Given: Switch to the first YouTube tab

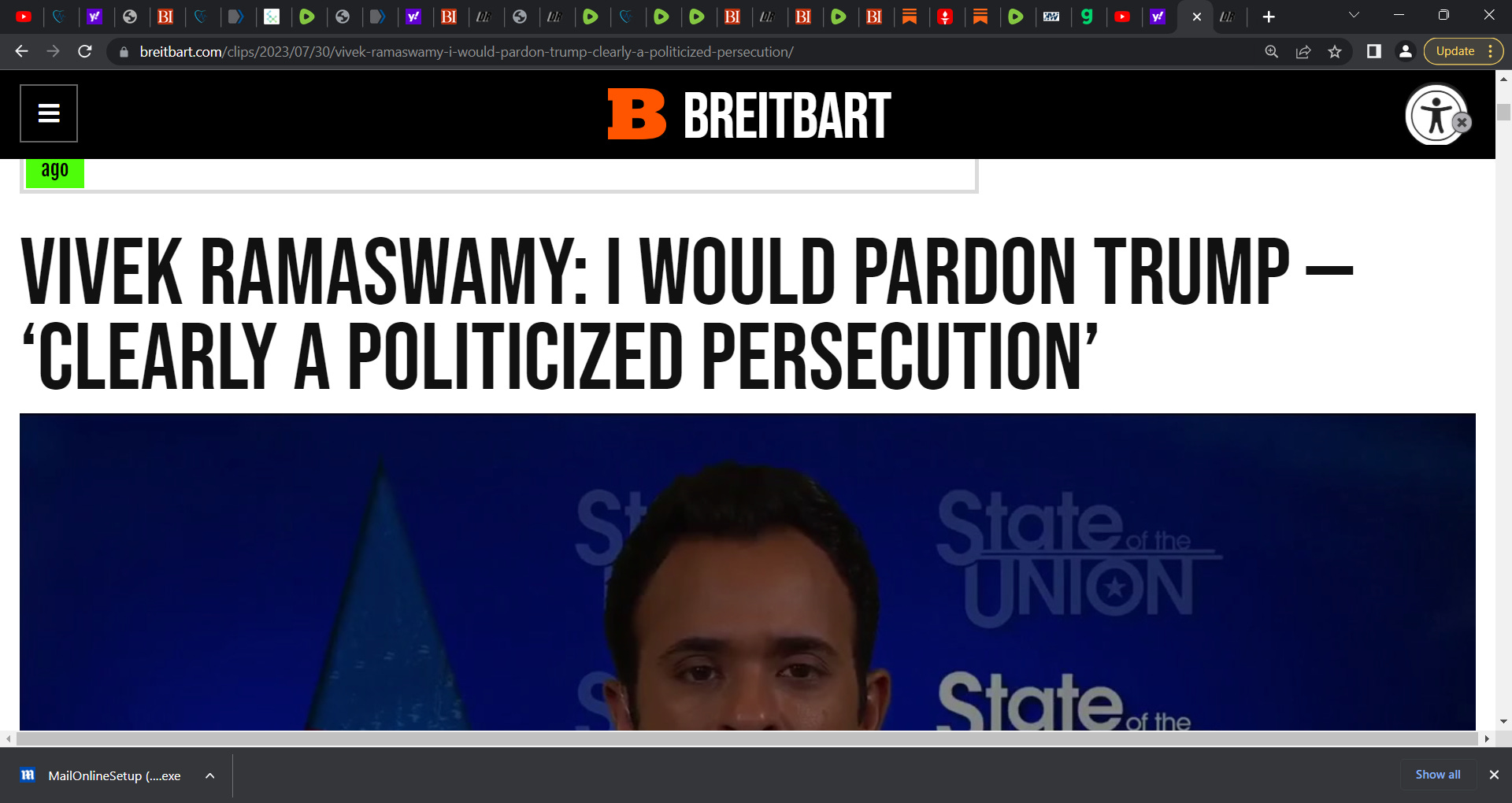Looking at the screenshot, I should (24, 17).
